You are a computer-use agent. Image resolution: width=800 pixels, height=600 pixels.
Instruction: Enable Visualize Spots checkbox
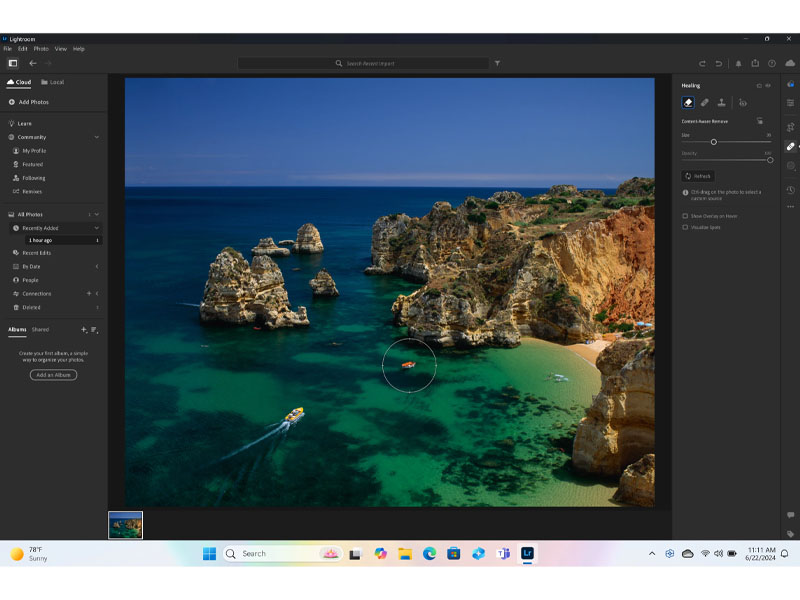pyautogui.click(x=685, y=227)
